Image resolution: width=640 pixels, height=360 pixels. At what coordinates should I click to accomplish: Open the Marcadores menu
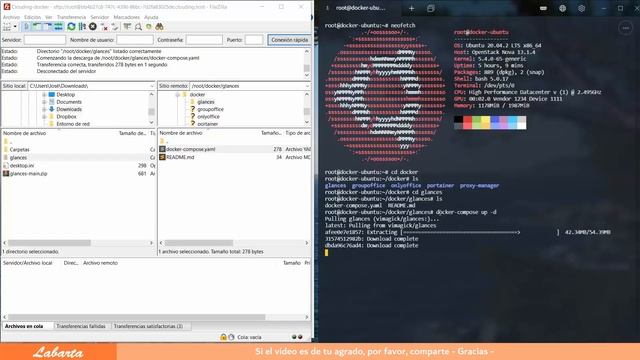126,17
